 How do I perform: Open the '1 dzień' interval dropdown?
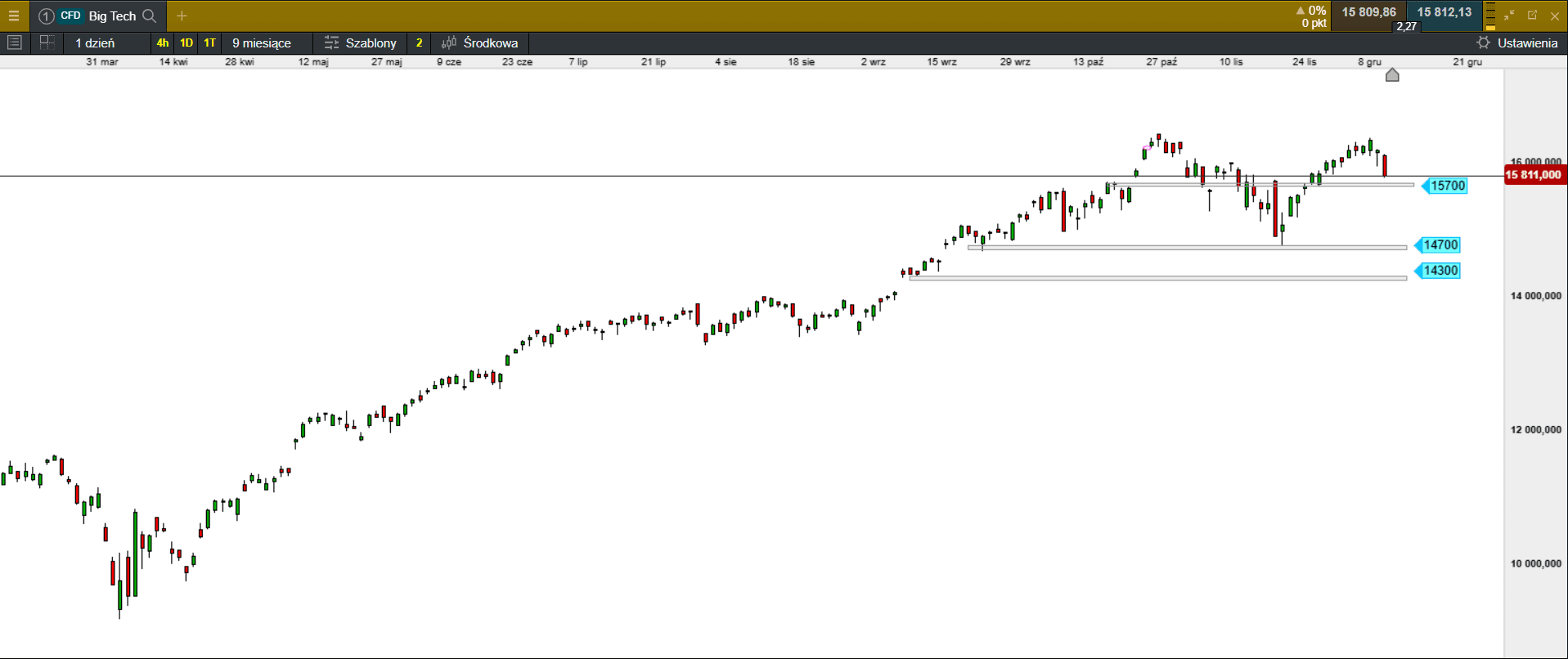tap(96, 43)
